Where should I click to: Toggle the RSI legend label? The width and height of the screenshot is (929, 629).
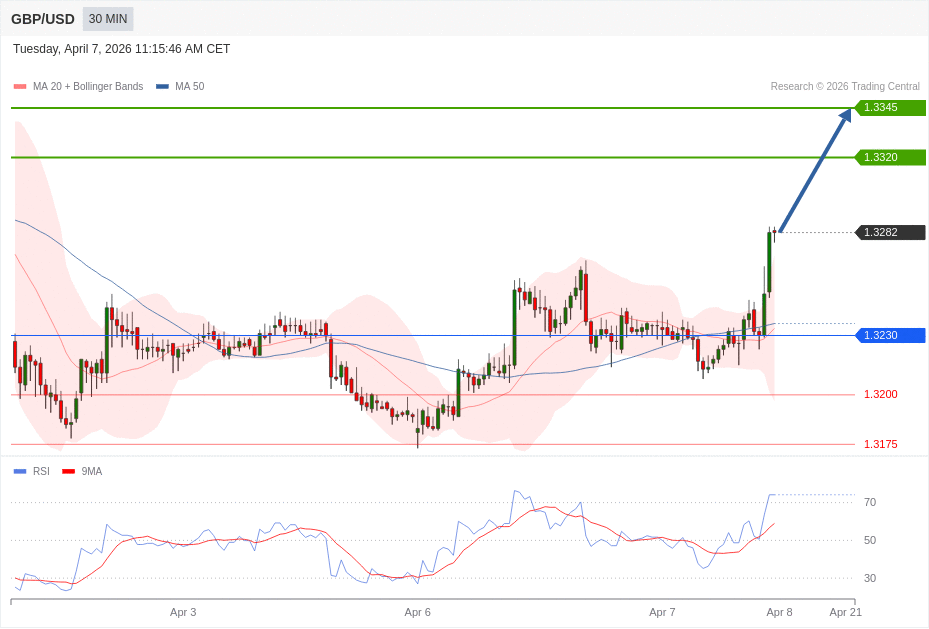[x=41, y=472]
